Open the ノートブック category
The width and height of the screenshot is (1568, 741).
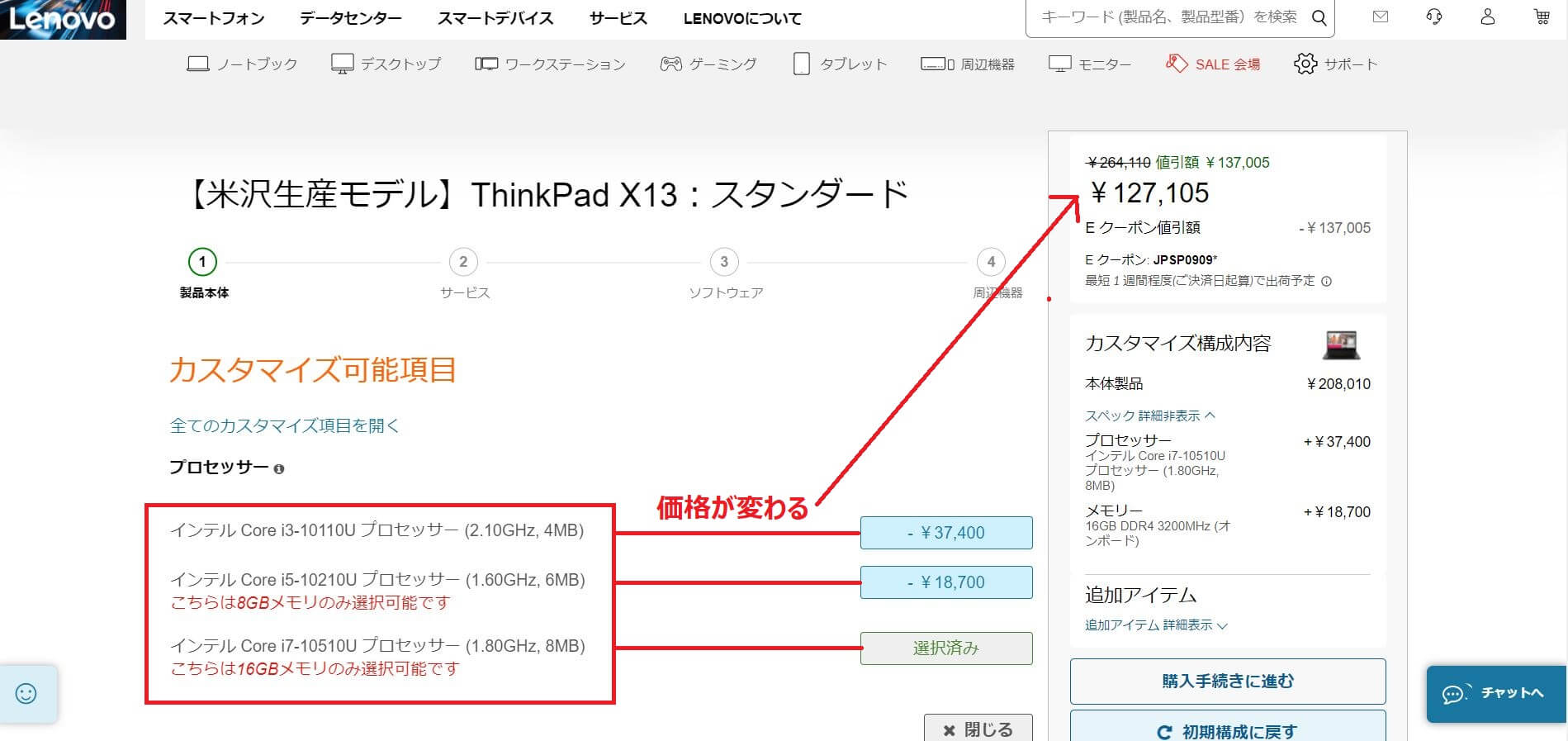pos(257,64)
